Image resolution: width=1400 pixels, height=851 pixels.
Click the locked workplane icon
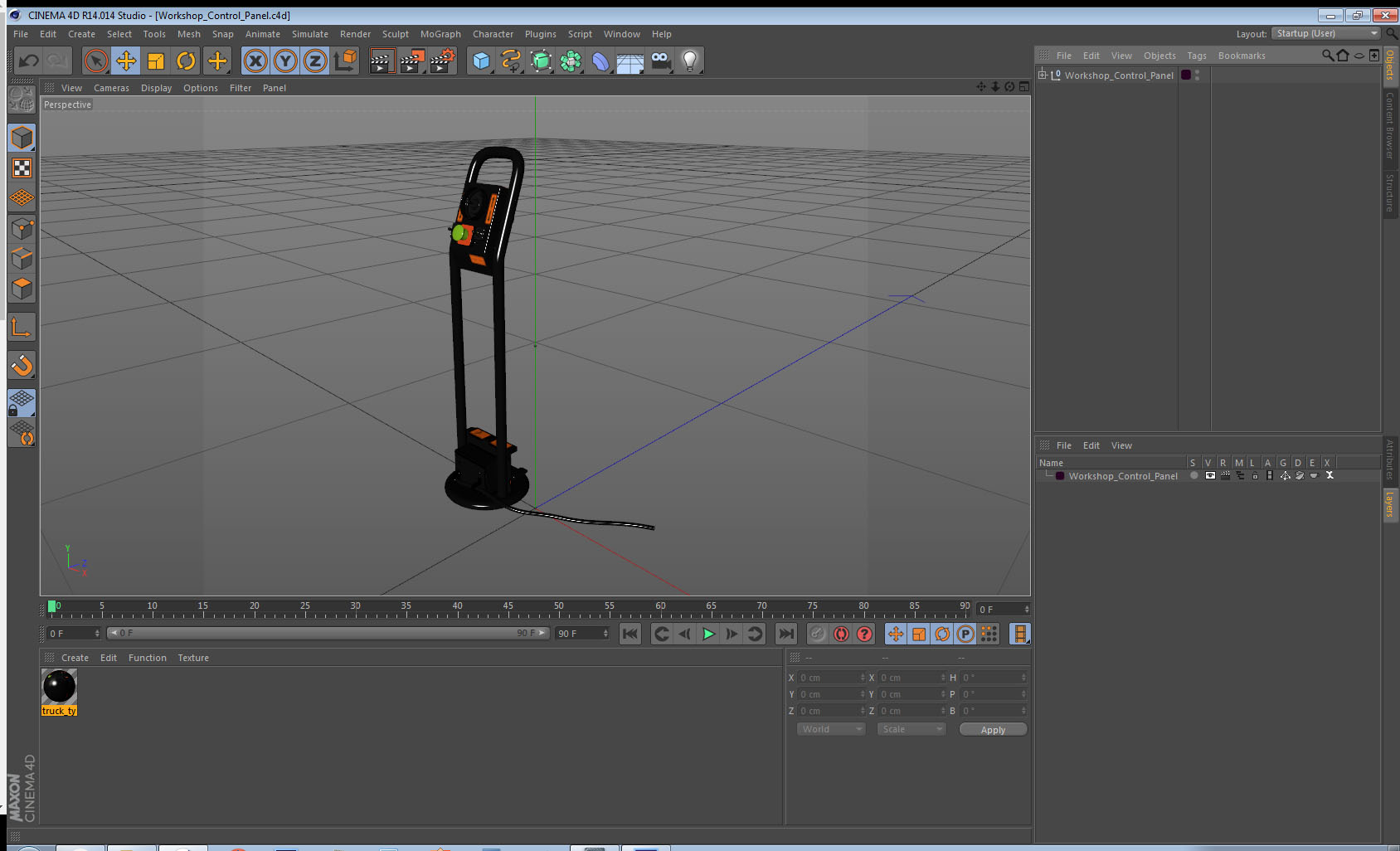[22, 403]
